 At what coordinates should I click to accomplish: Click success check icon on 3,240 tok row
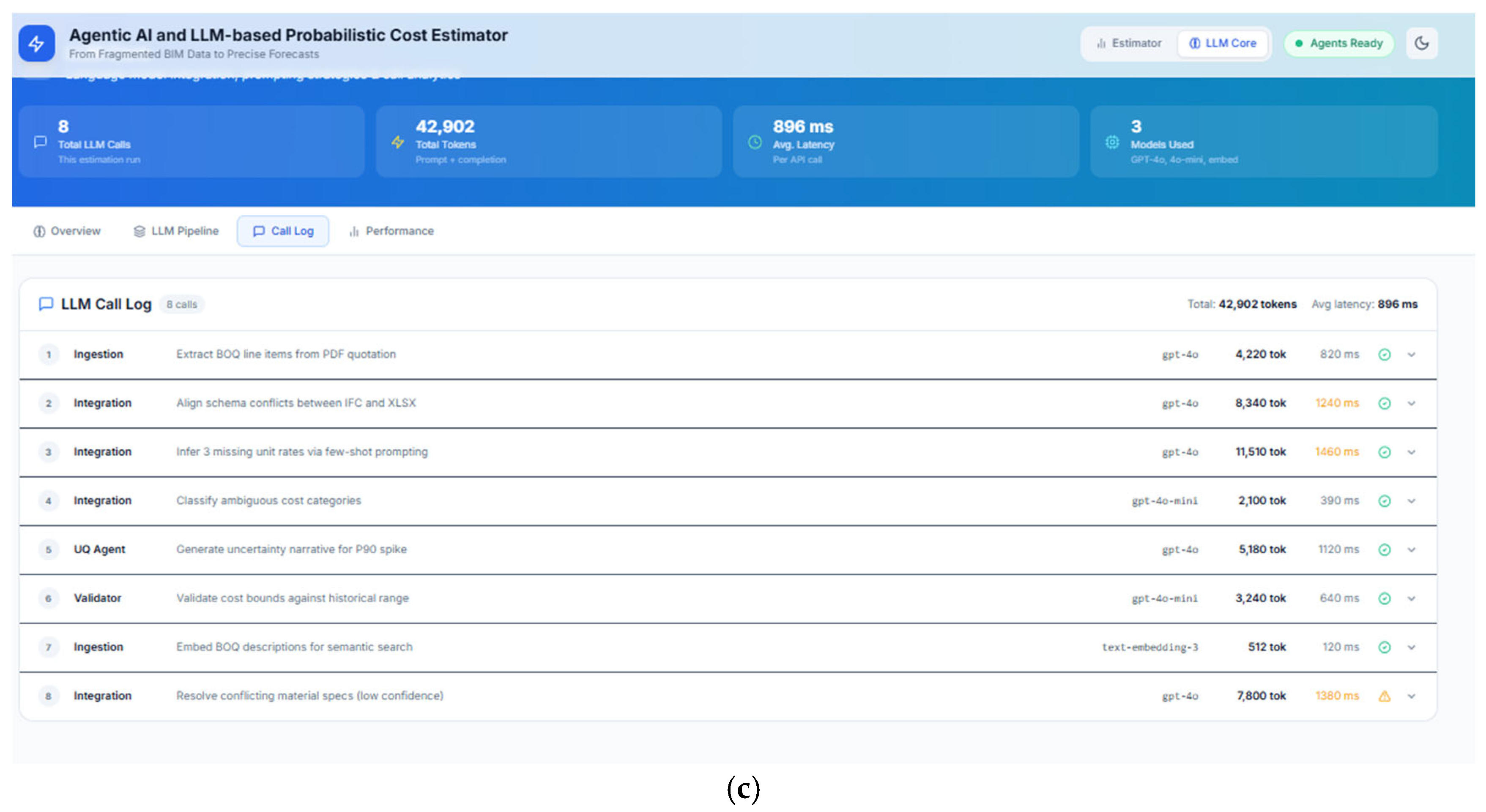(1385, 599)
